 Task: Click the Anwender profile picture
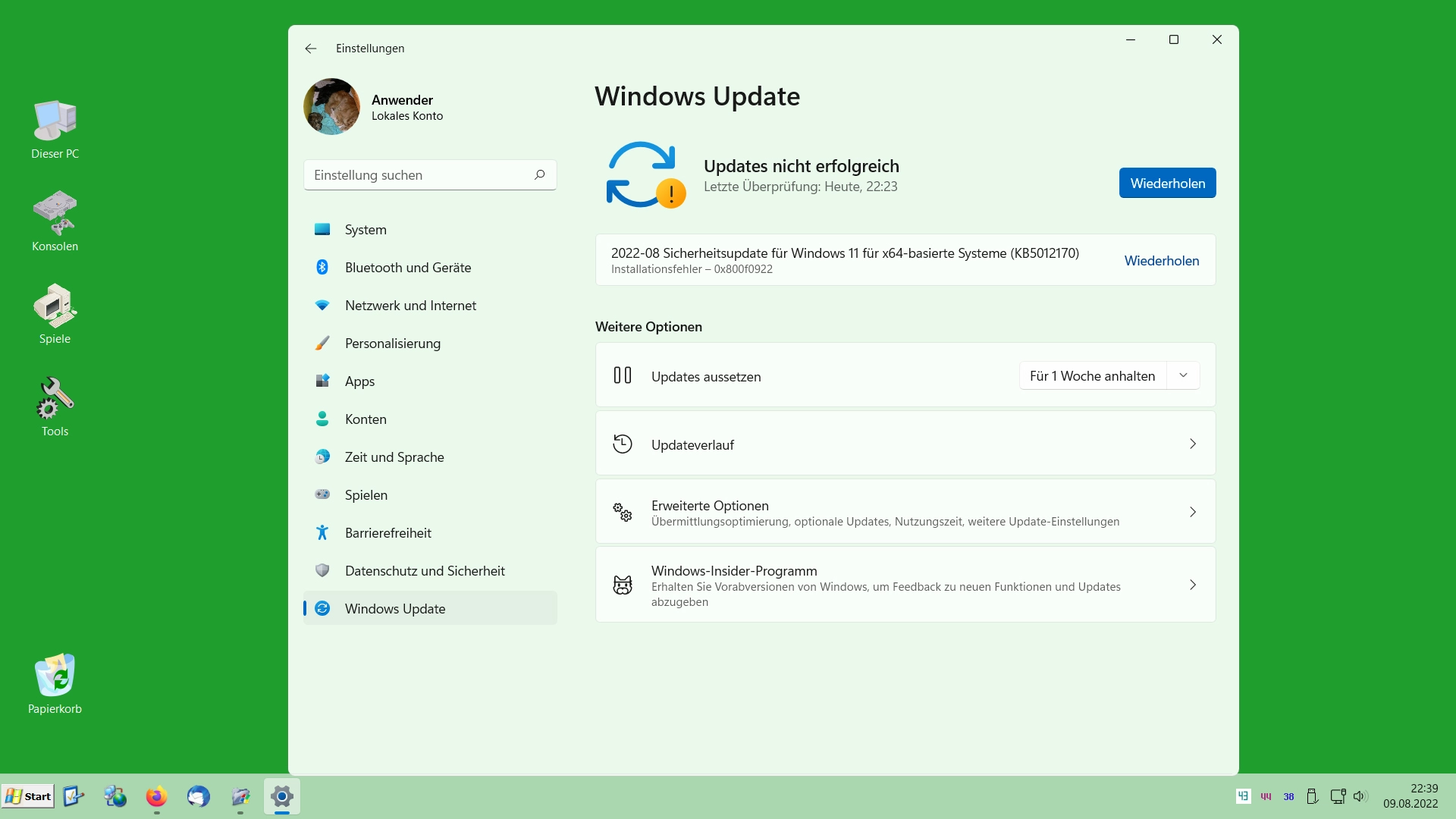331,107
